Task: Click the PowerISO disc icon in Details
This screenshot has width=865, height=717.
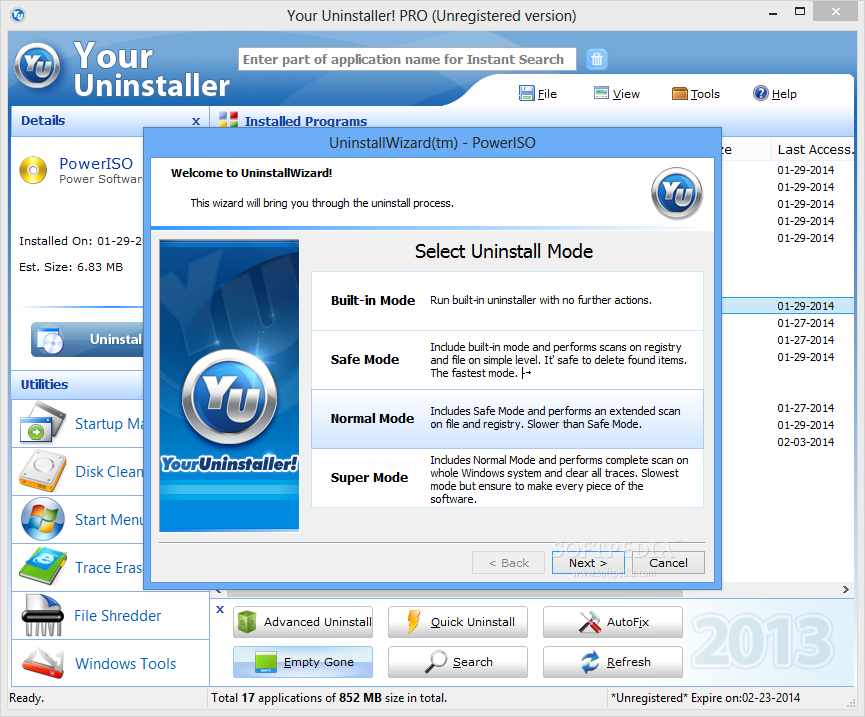Action: (33, 170)
